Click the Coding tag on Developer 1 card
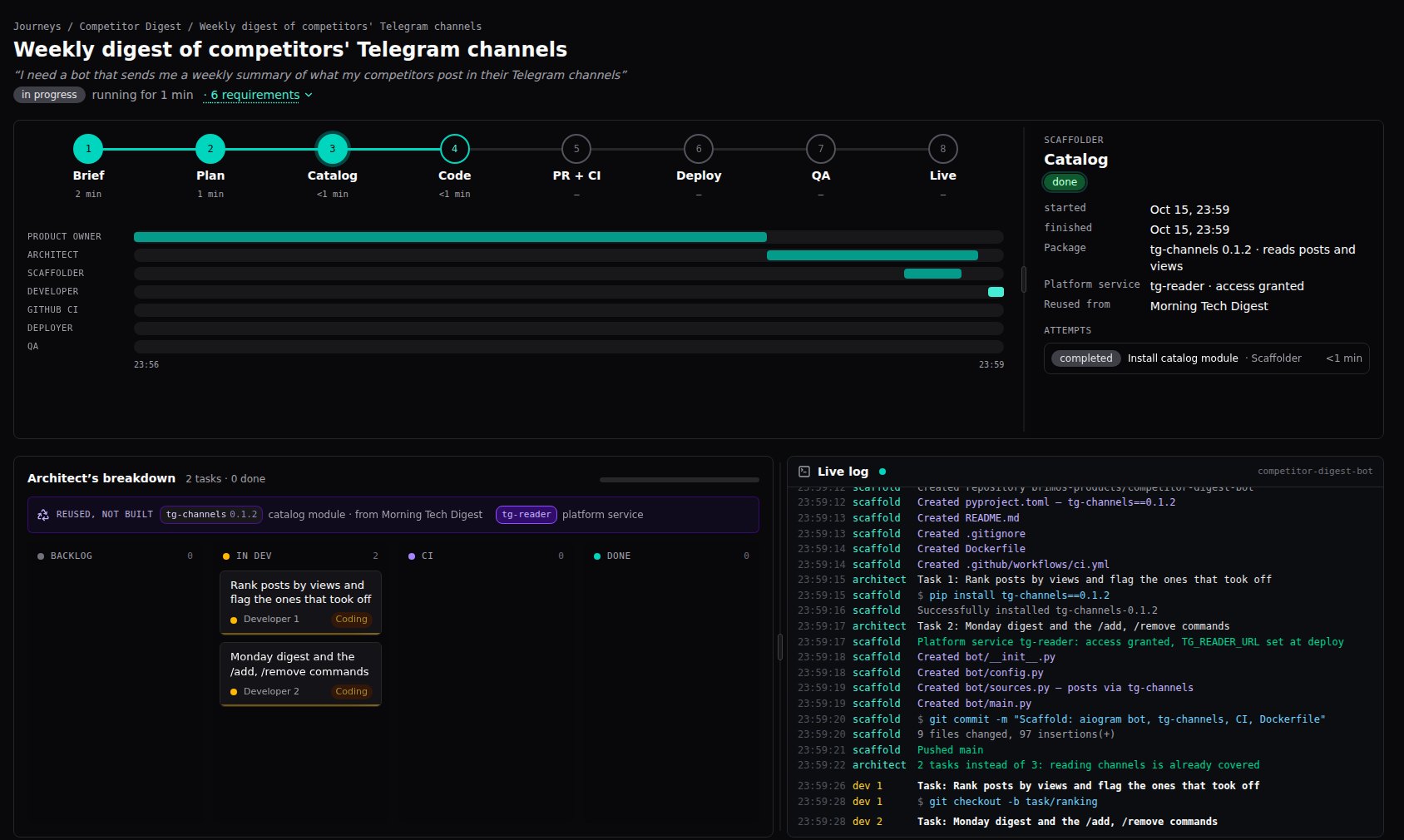The height and width of the screenshot is (840, 1404). pyautogui.click(x=351, y=620)
